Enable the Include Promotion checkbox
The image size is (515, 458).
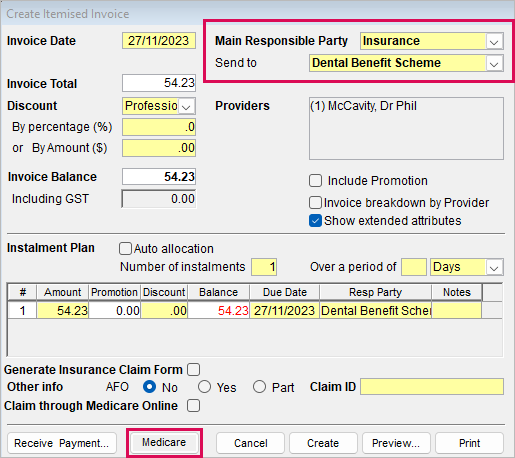315,181
